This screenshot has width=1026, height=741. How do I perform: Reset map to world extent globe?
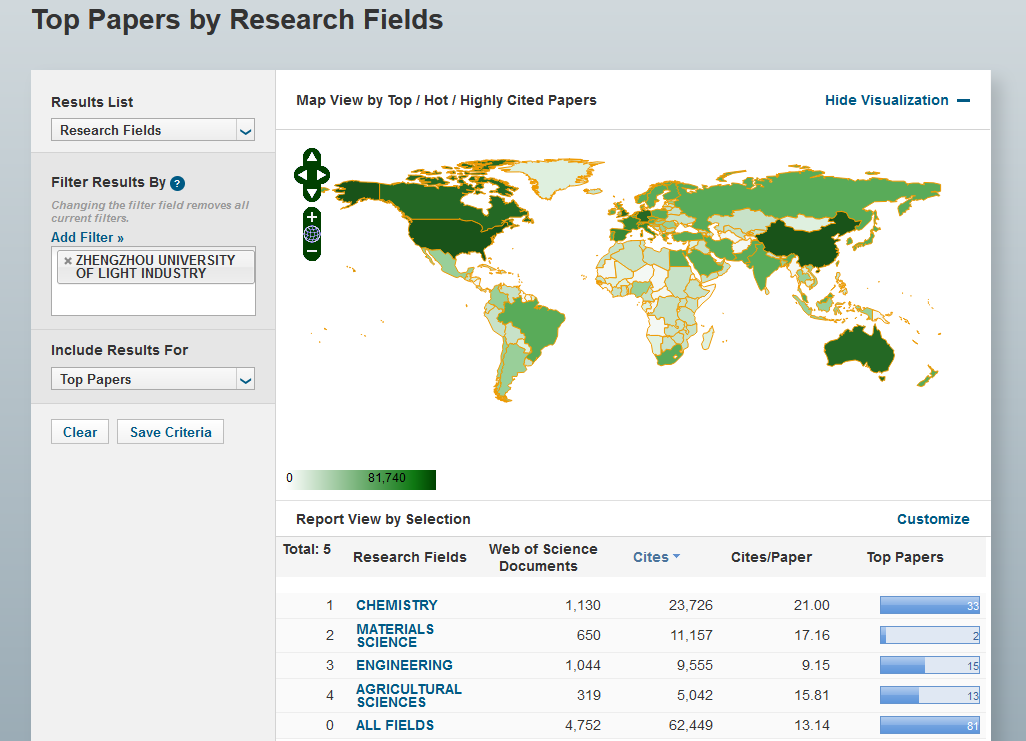click(312, 234)
